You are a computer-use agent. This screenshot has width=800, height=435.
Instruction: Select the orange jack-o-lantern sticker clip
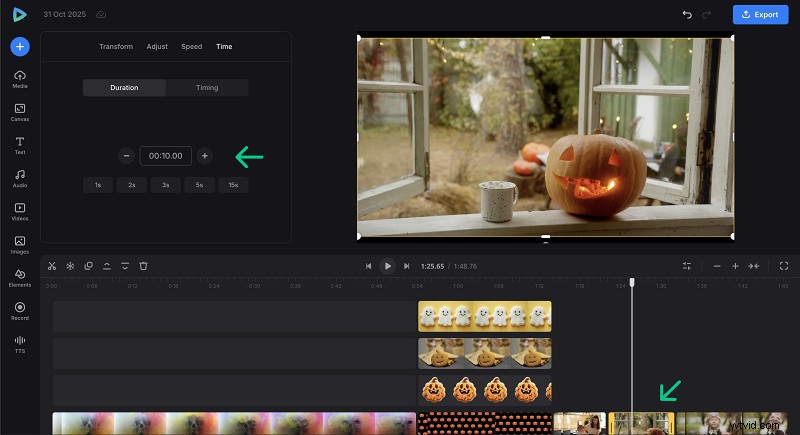pos(485,391)
